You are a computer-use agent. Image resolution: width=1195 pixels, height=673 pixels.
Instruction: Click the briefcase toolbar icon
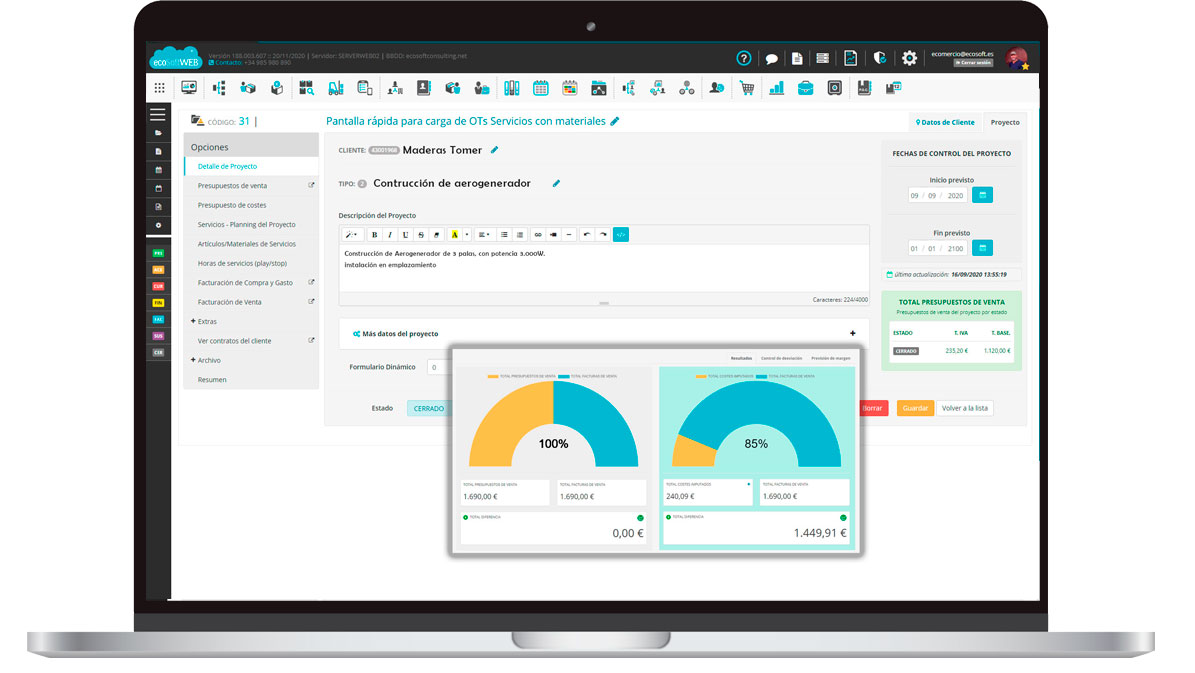pyautogui.click(x=805, y=88)
